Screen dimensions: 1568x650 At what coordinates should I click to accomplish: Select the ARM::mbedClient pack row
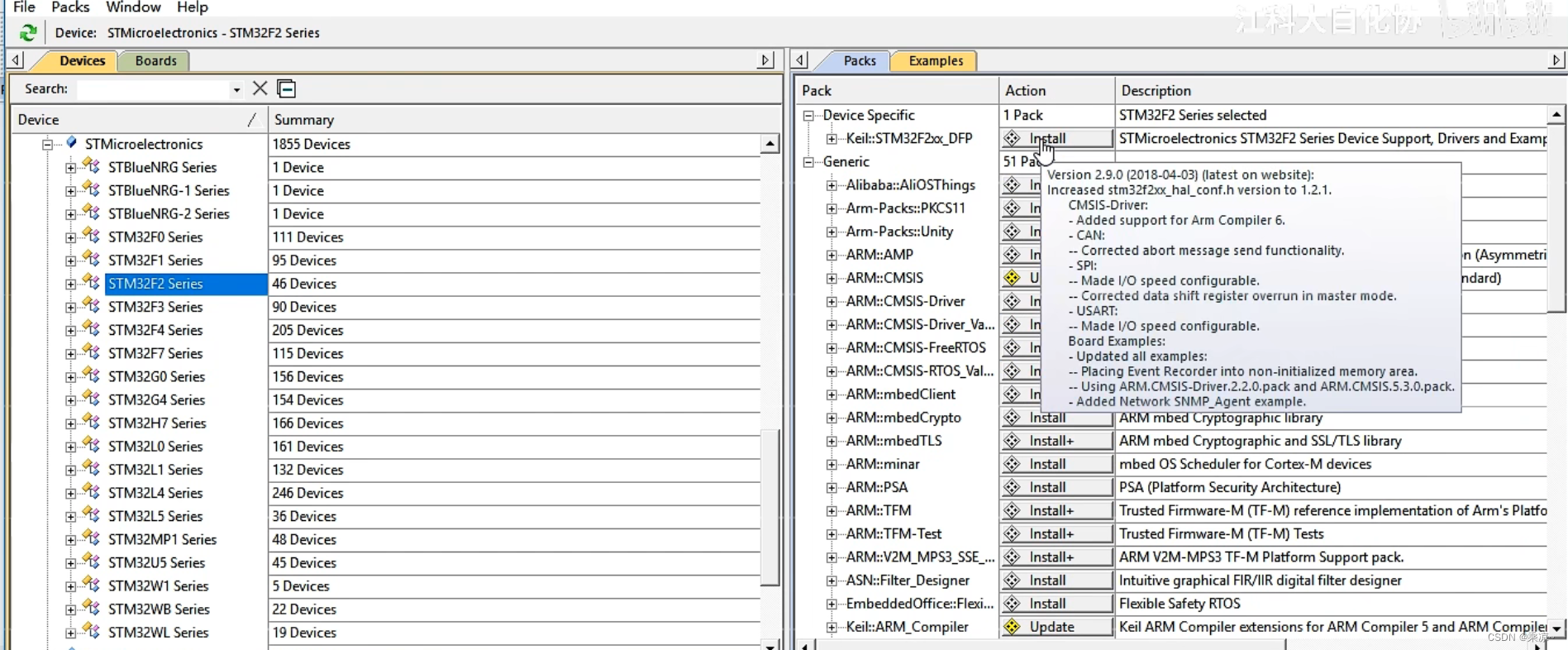coord(901,394)
